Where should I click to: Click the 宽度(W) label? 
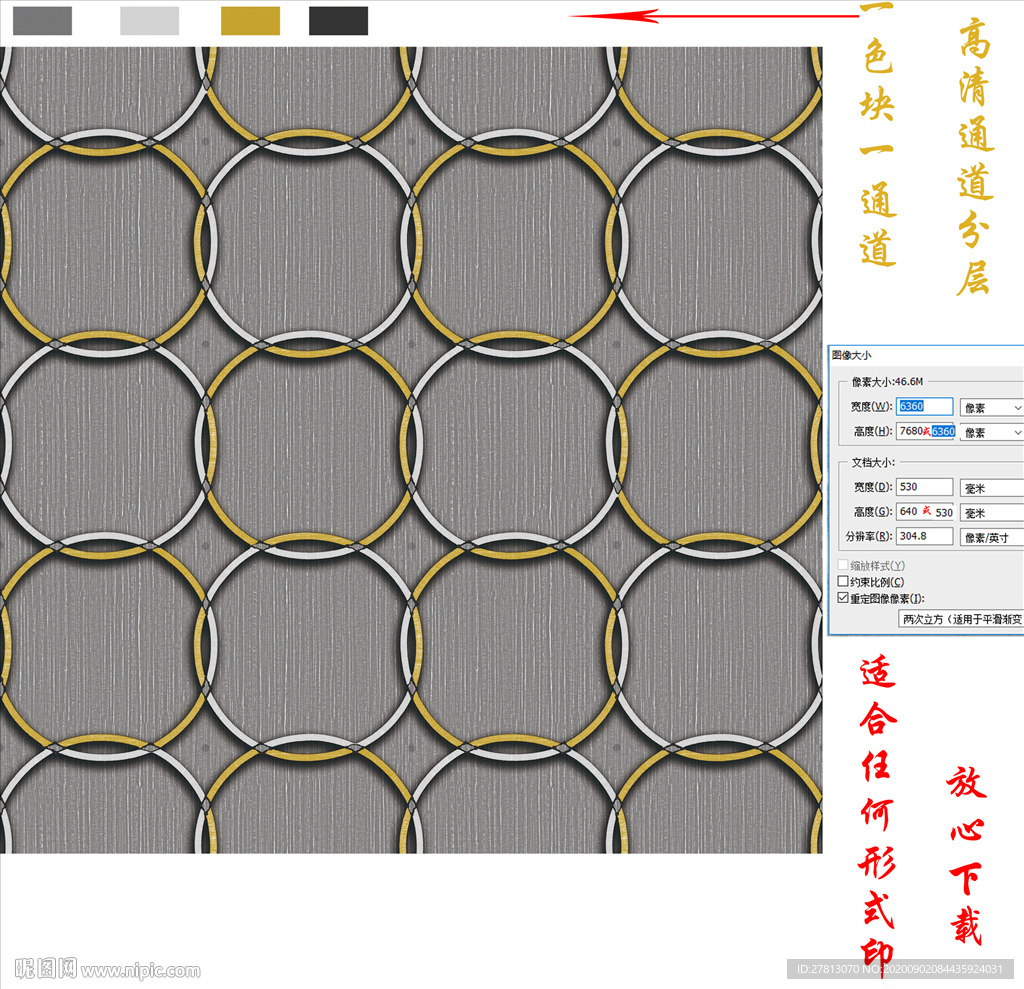pyautogui.click(x=871, y=406)
